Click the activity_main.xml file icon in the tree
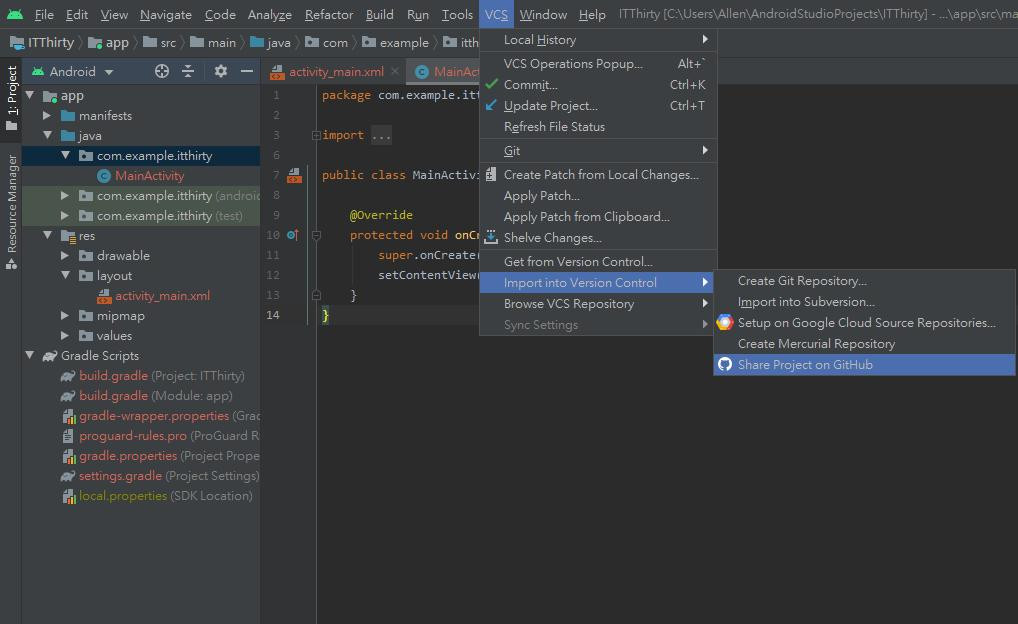Screen dimensions: 1018x624 (x=104, y=296)
